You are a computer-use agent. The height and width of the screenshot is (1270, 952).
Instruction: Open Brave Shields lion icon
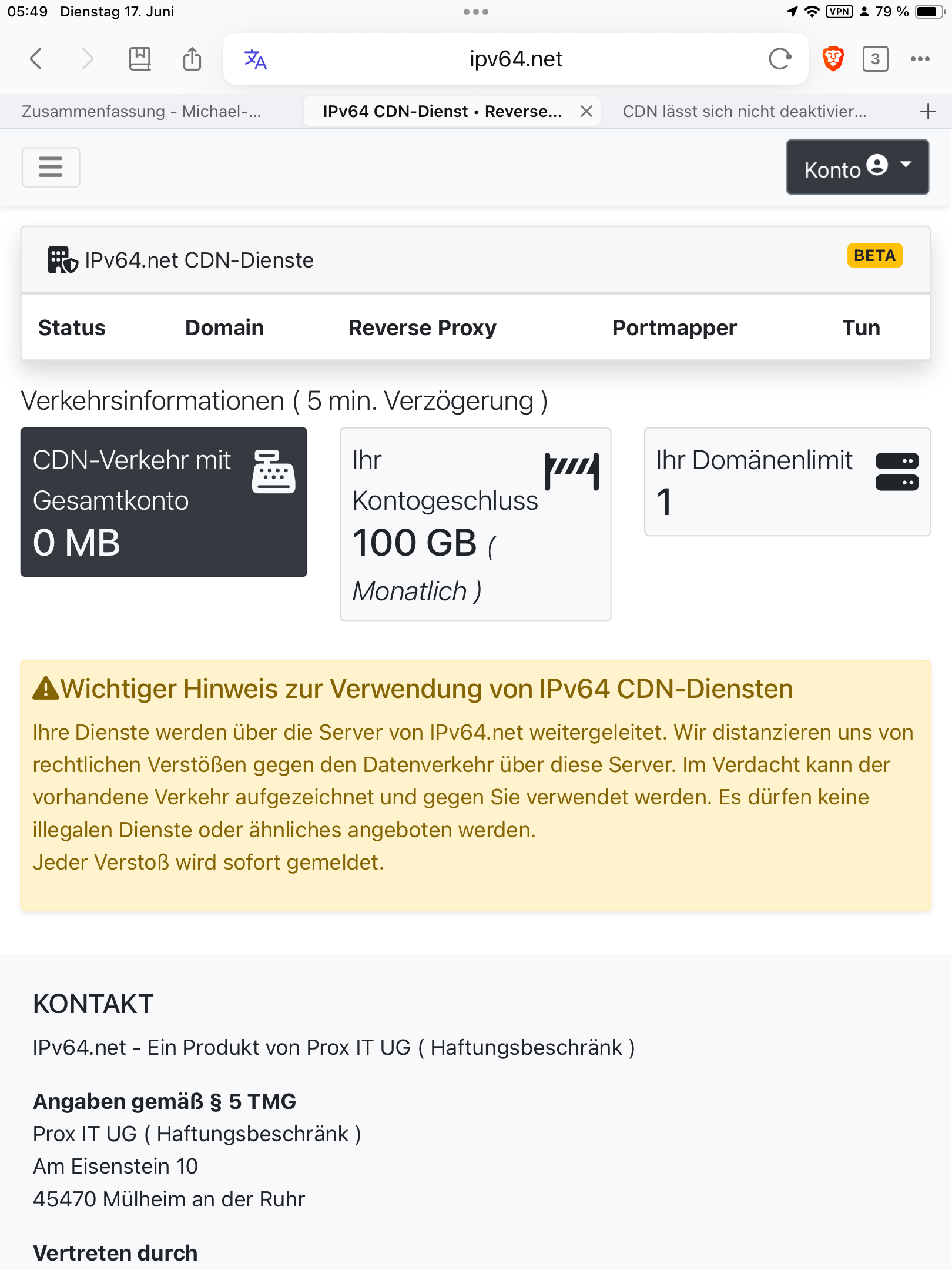(833, 59)
